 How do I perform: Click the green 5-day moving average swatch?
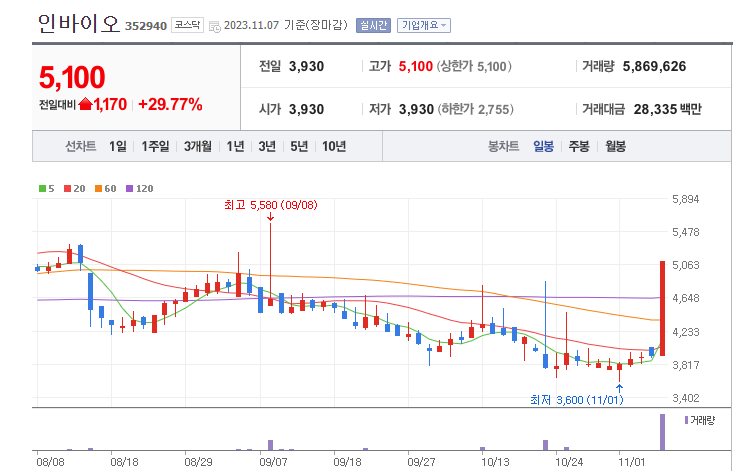point(43,189)
